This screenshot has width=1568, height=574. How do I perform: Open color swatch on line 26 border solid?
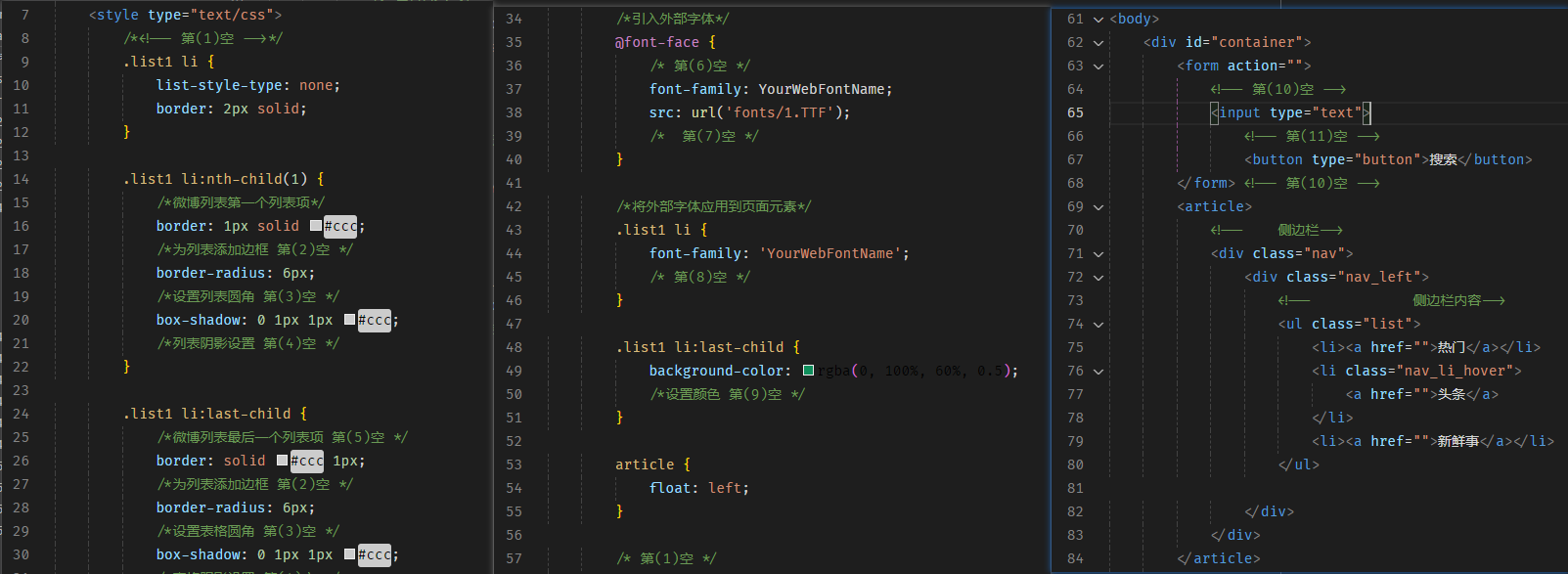[x=282, y=461]
